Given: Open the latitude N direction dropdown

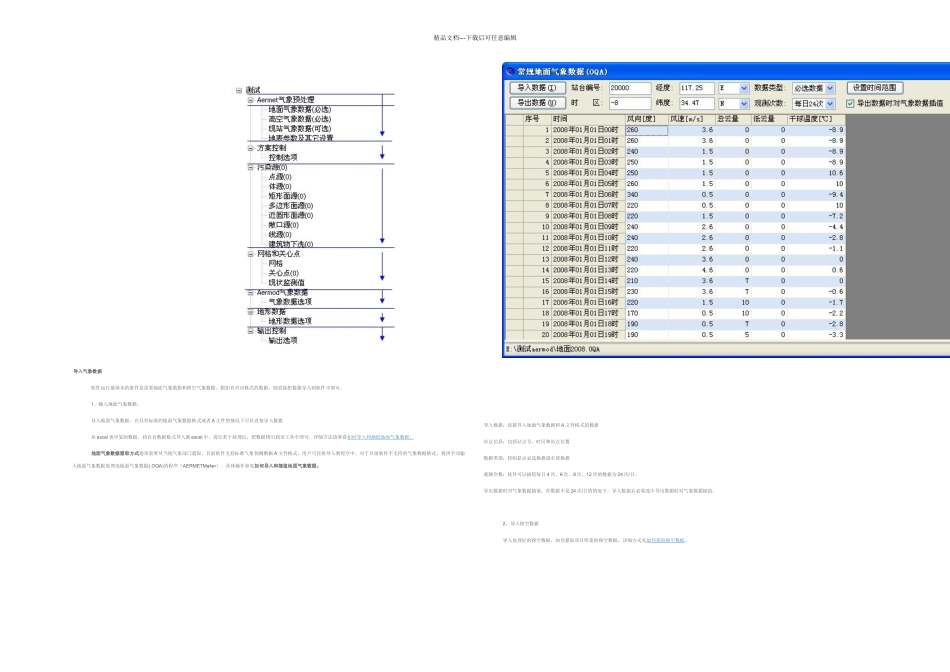Looking at the screenshot, I should (743, 104).
